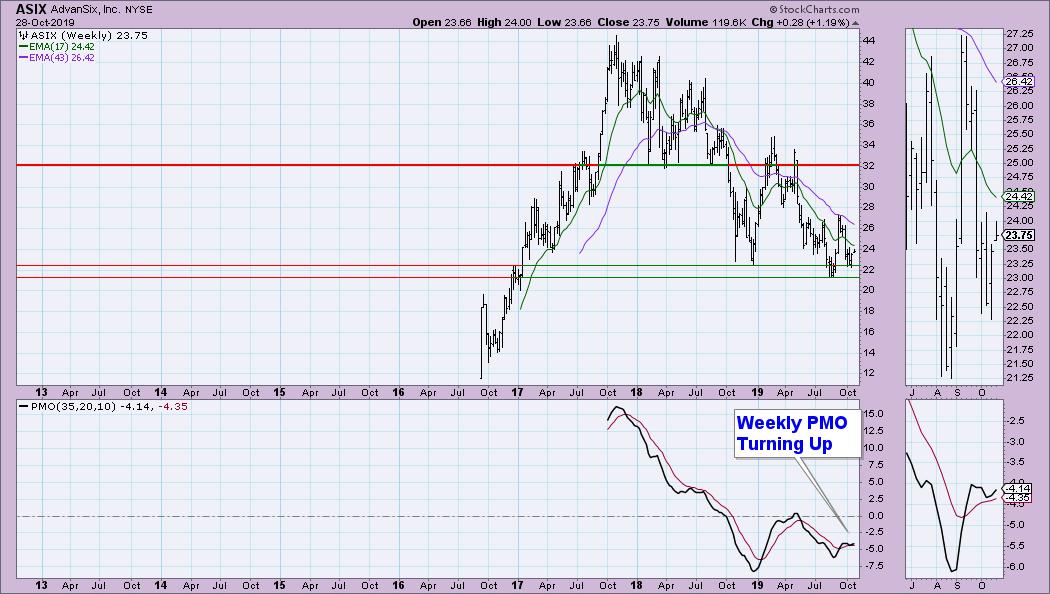Click the "ASIX (Weekly) 23.75" legend label
The image size is (1050, 594).
pyautogui.click(x=88, y=35)
